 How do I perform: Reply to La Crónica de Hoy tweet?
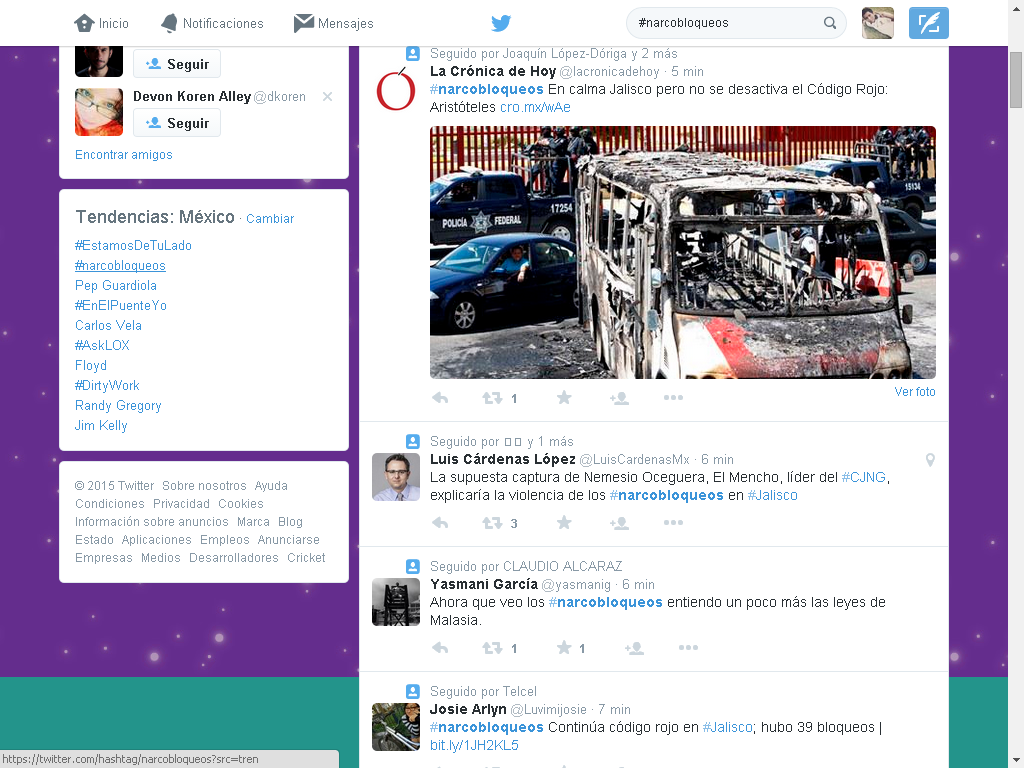coord(440,398)
